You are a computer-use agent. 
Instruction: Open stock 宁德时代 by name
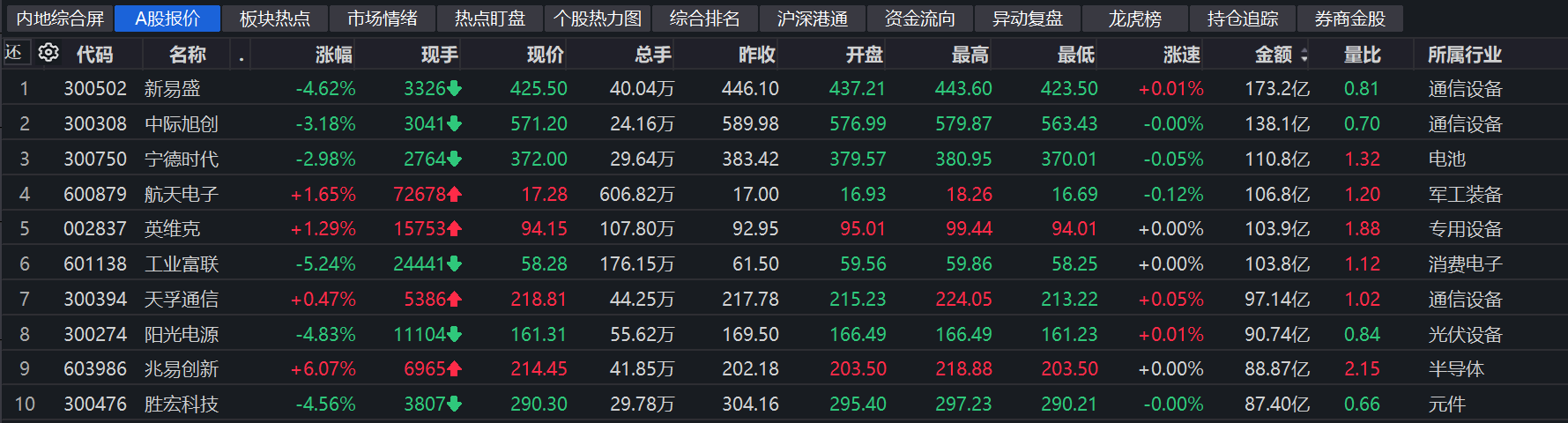[182, 160]
